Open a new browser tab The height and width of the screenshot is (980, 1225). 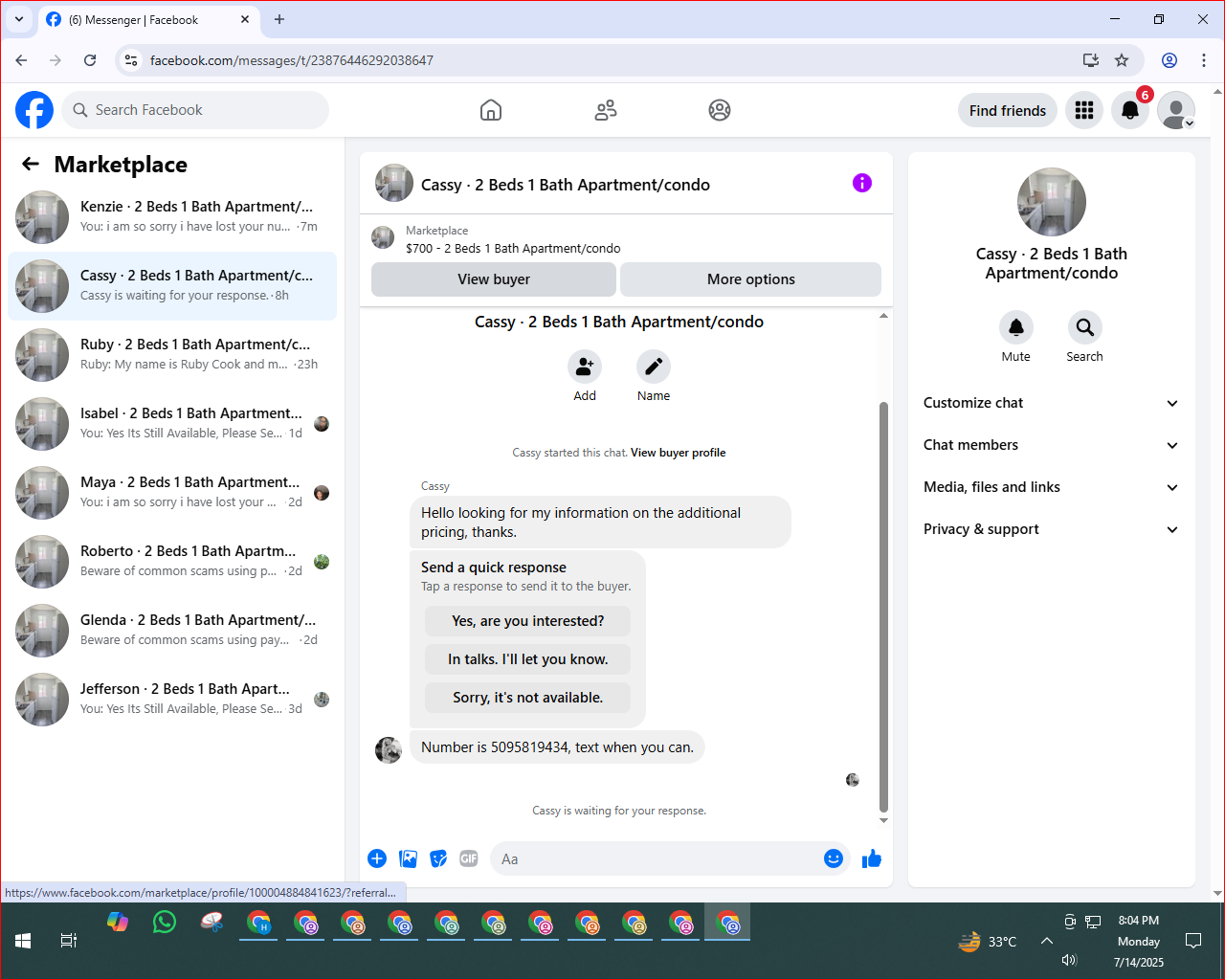coord(279,19)
